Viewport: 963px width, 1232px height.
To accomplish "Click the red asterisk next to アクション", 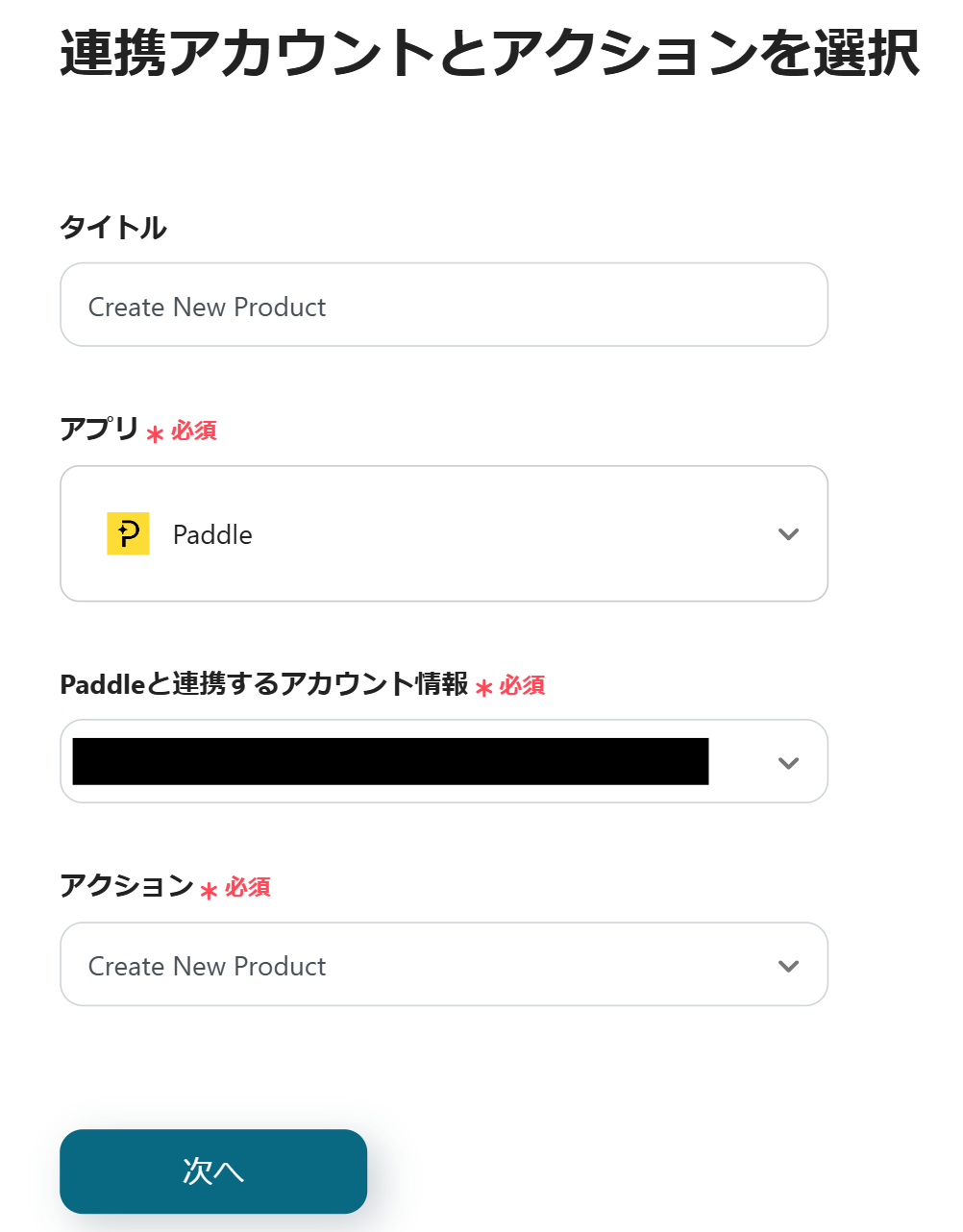I will (209, 891).
